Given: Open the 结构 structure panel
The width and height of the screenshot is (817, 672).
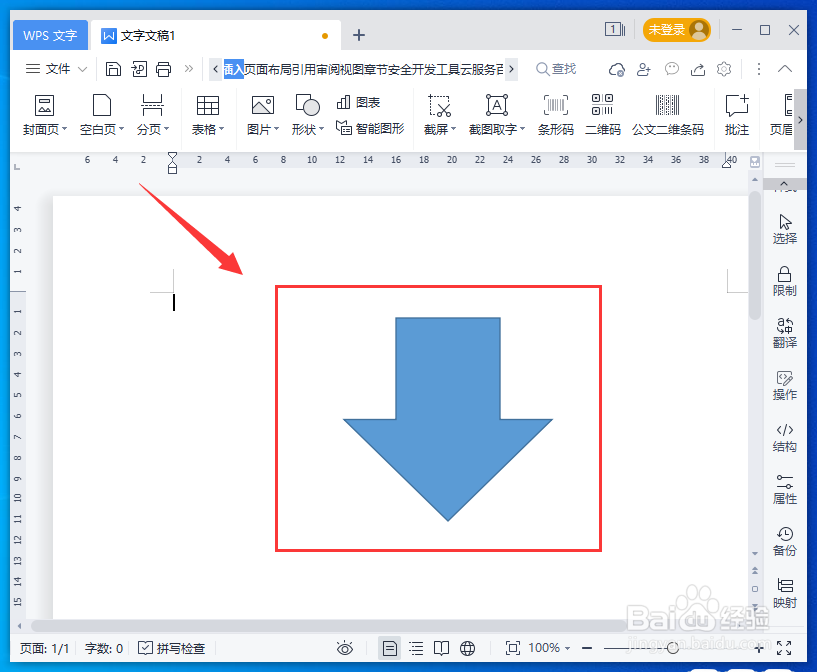Looking at the screenshot, I should pos(784,436).
